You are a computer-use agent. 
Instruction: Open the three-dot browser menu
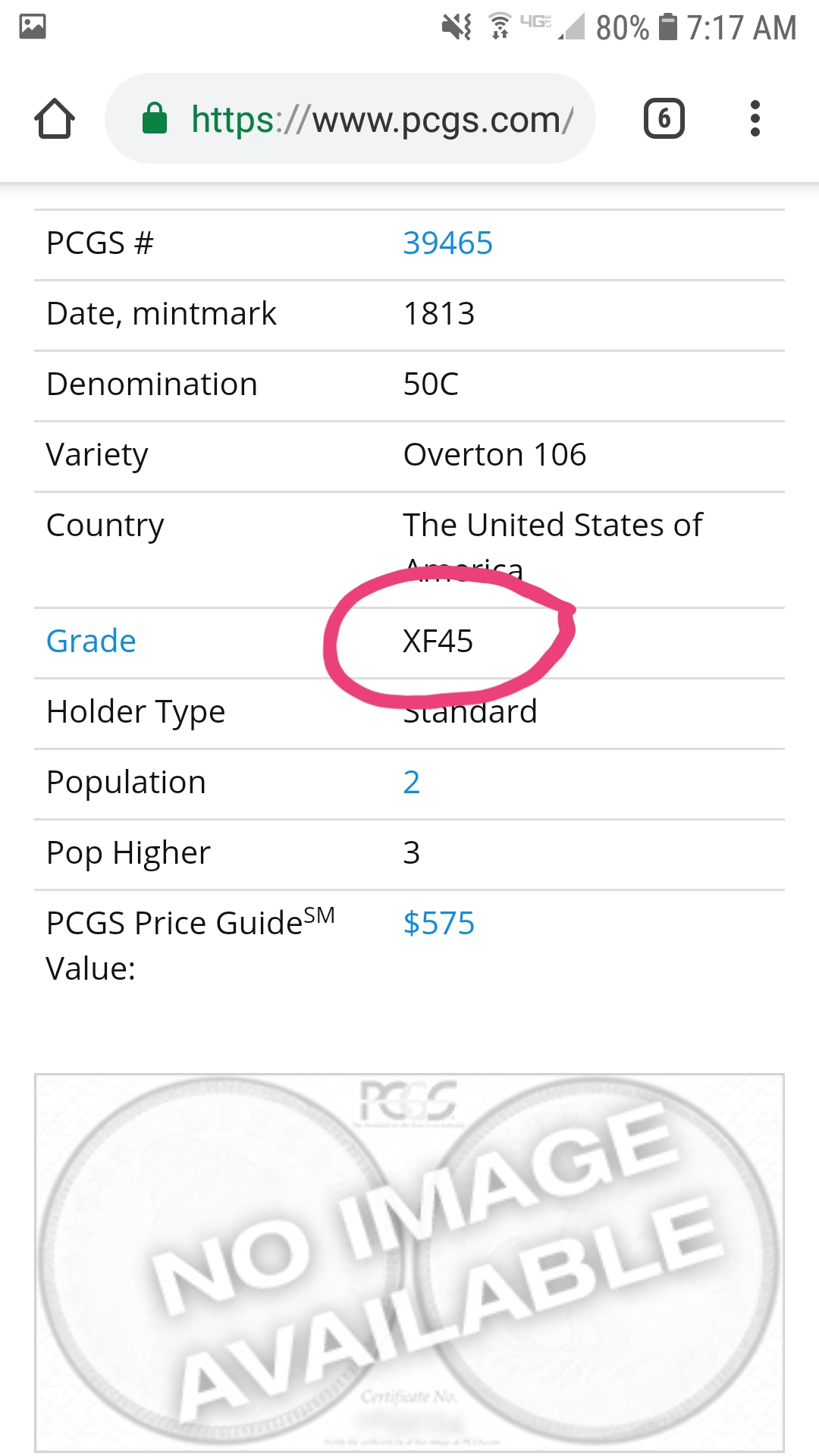point(755,119)
